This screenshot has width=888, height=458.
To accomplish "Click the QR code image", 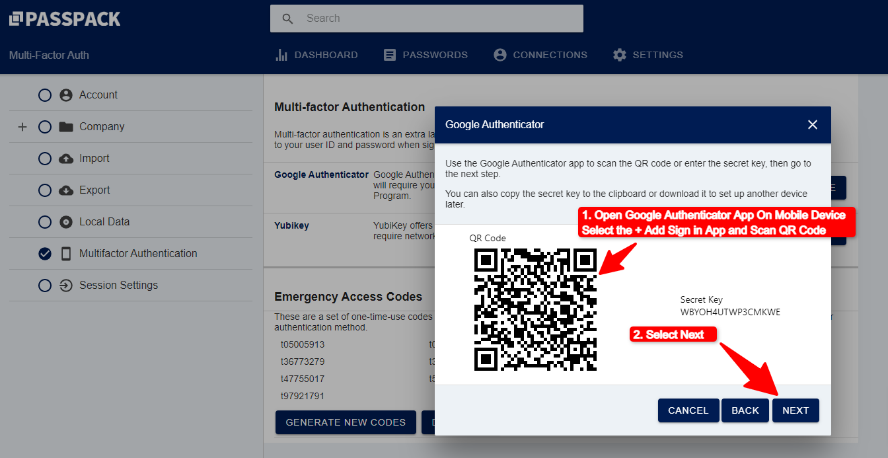I will click(535, 310).
